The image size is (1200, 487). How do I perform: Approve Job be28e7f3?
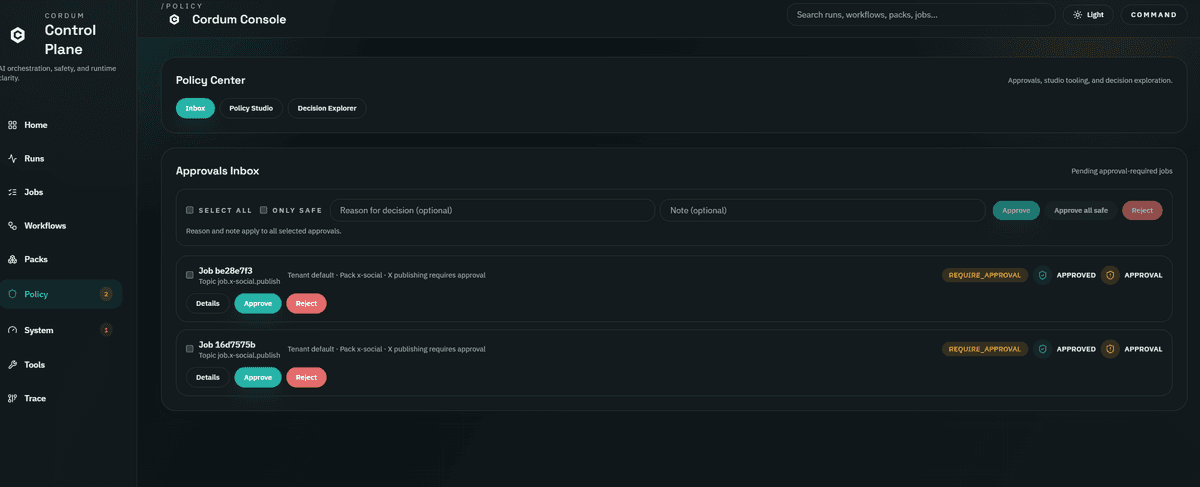tap(258, 303)
